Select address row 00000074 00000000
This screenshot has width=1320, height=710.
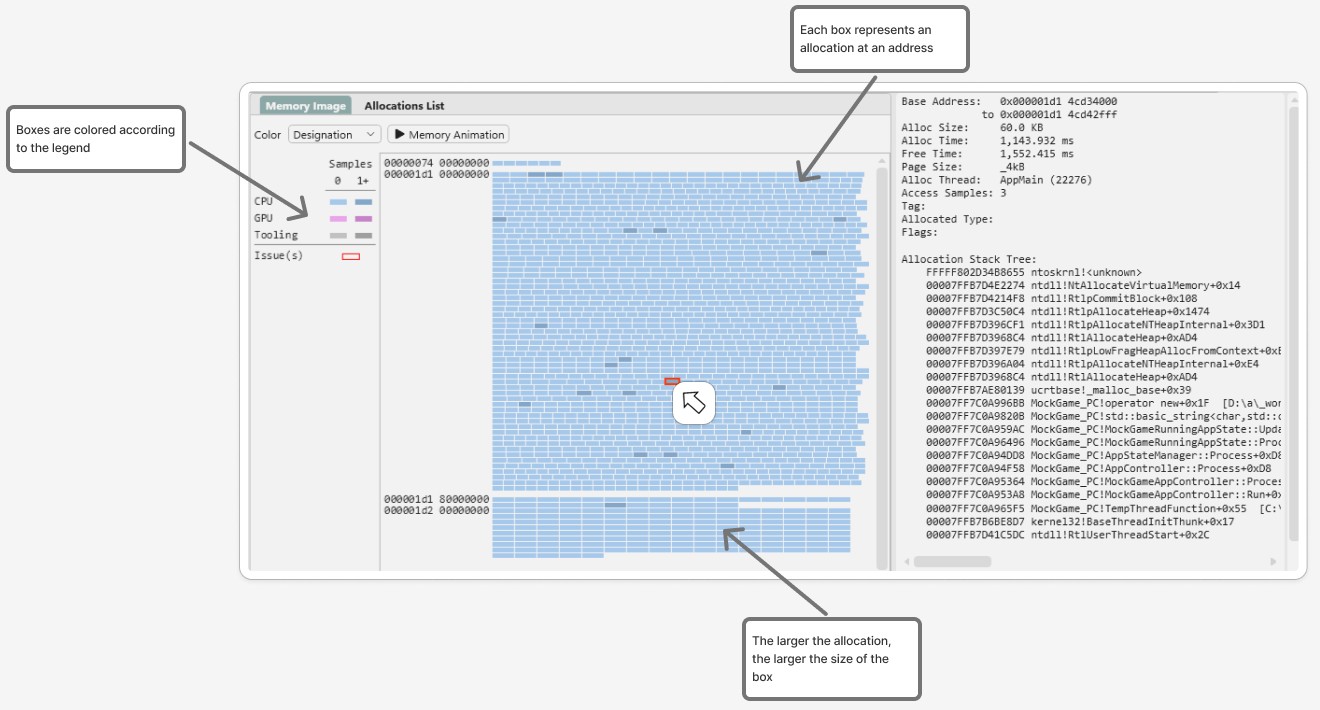[x=436, y=162]
